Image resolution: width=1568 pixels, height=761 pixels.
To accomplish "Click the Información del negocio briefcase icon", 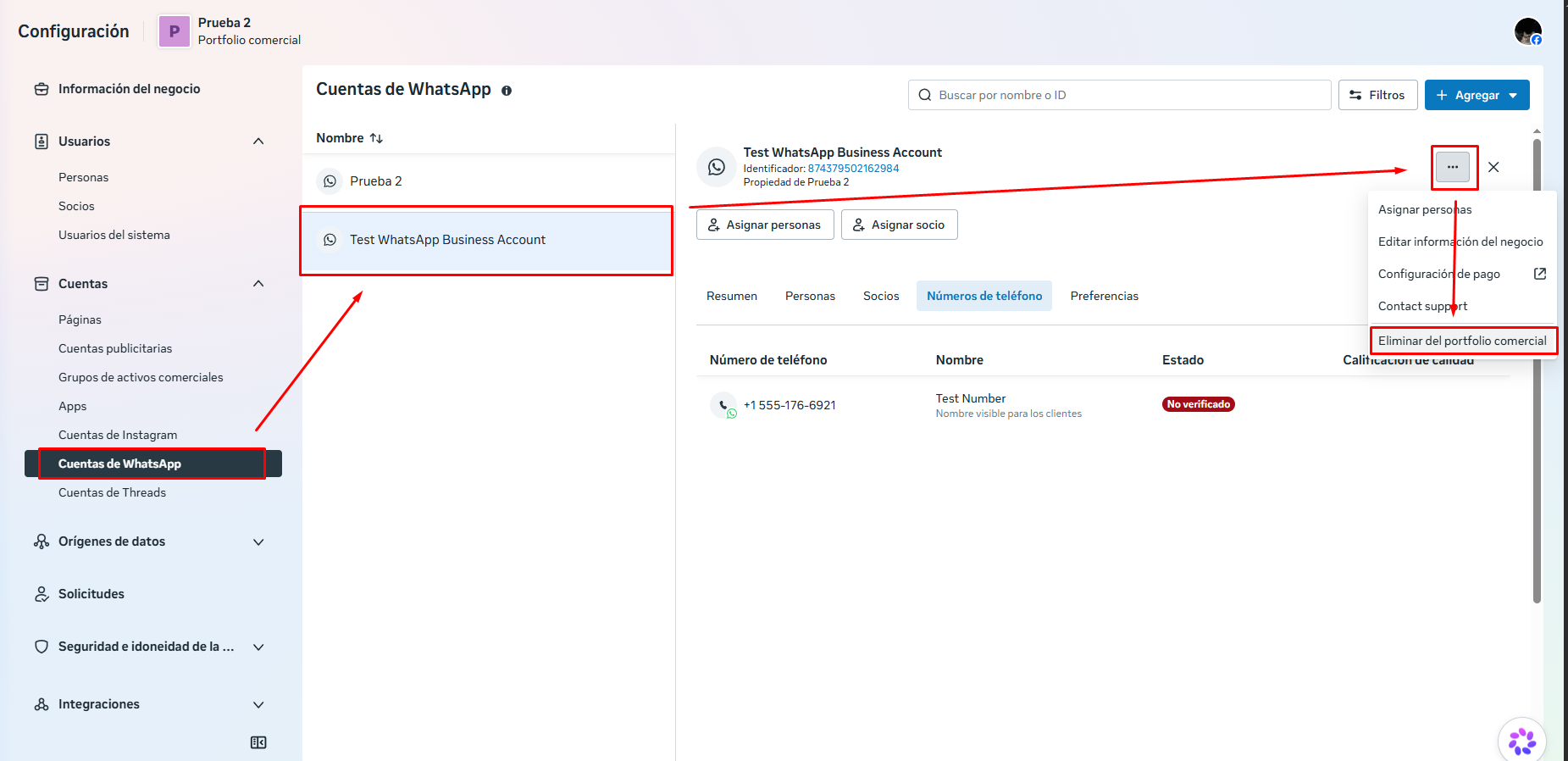I will pyautogui.click(x=42, y=89).
